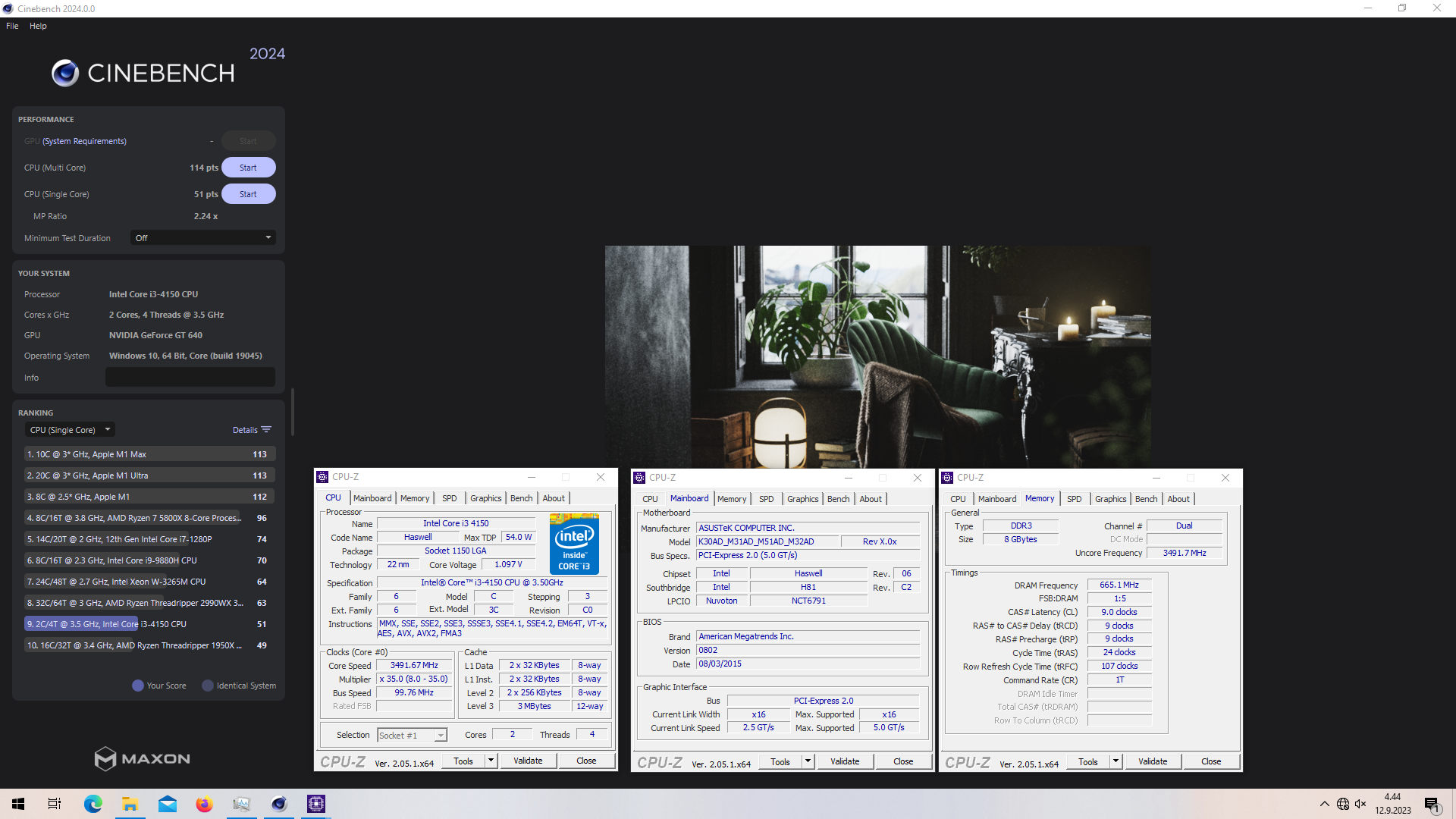The width and height of the screenshot is (1456, 819).
Task: Switch to the Memory tab in CPU-Z right panel
Action: [1038, 498]
